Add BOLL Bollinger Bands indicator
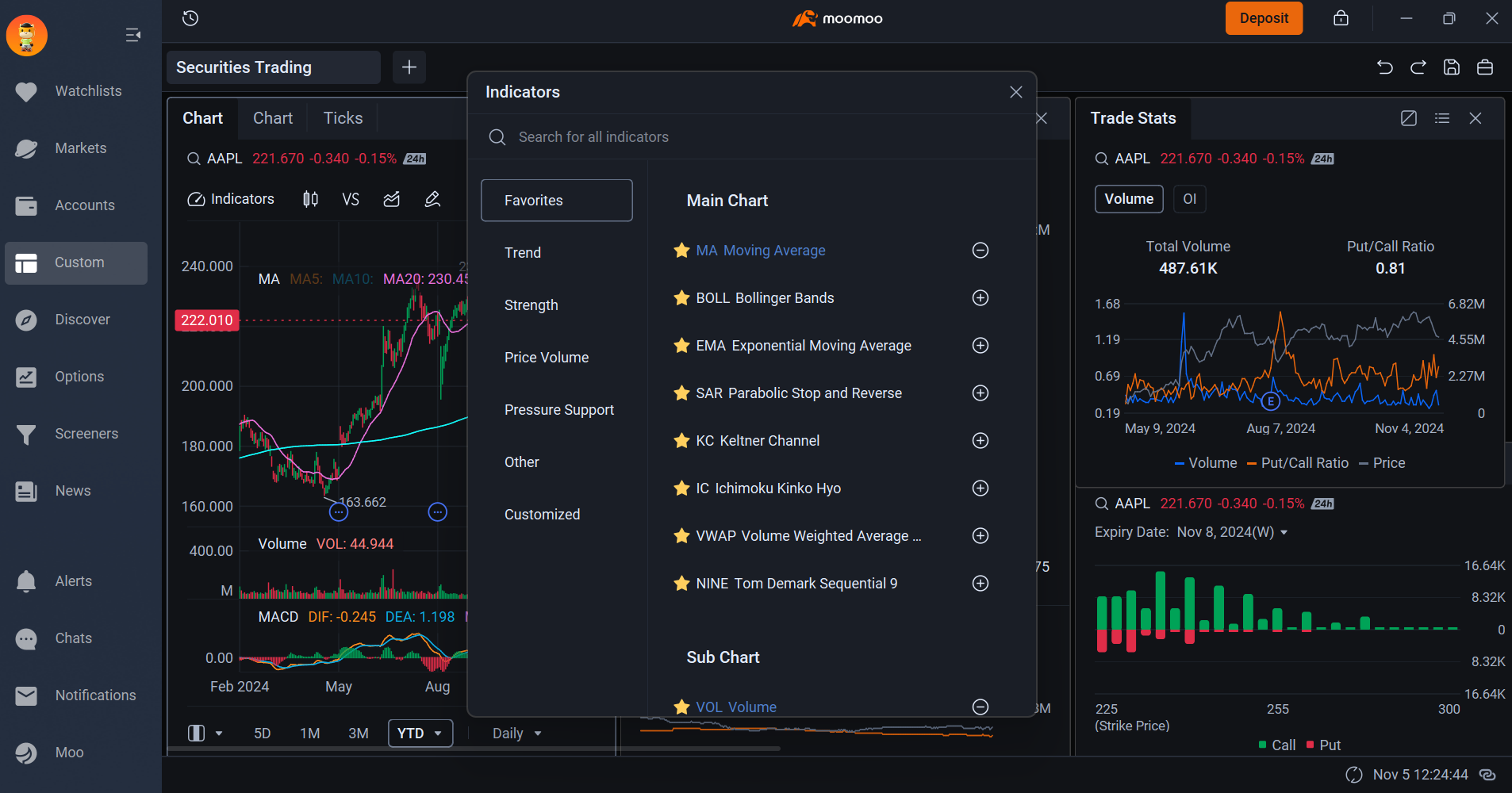 (980, 298)
